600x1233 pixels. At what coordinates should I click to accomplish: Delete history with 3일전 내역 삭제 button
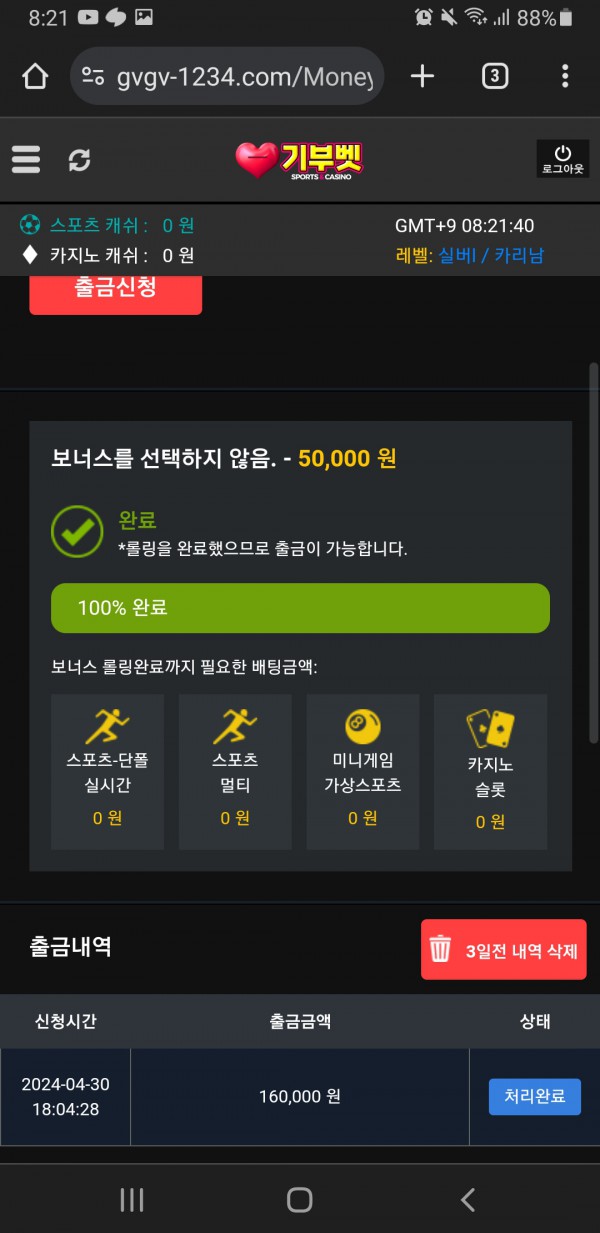pos(503,949)
